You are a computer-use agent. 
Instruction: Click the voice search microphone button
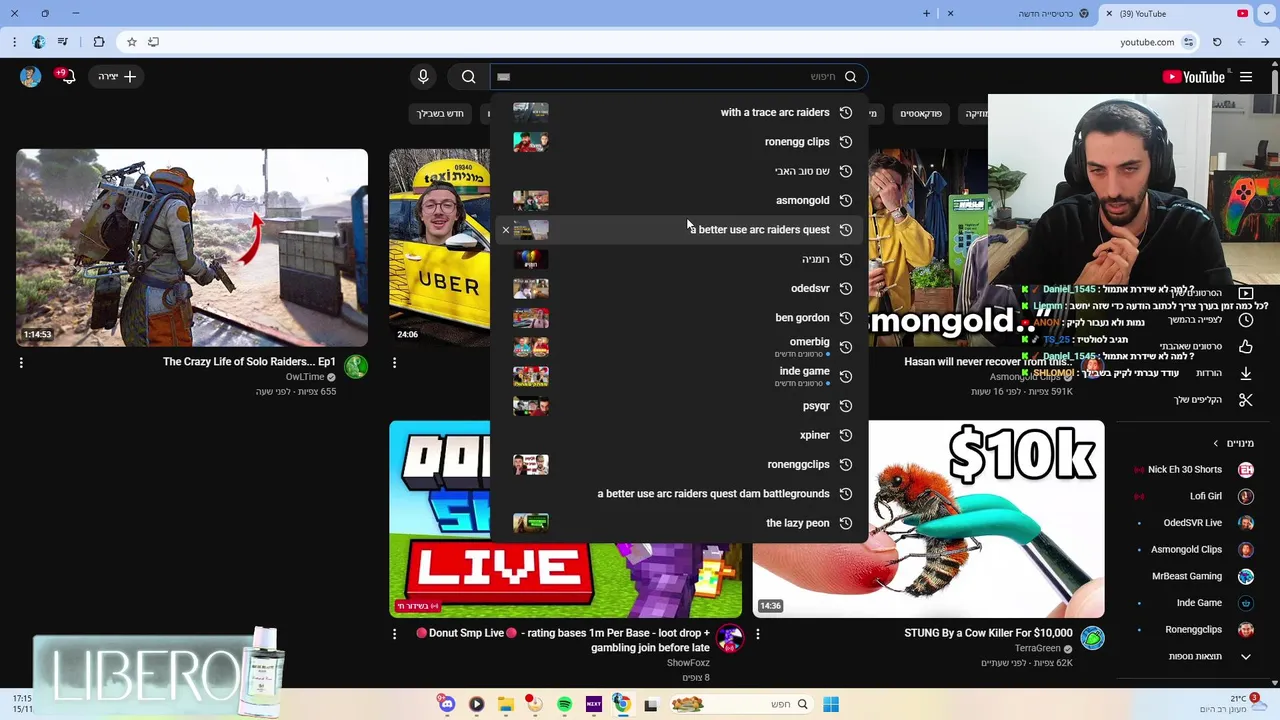coord(423,77)
